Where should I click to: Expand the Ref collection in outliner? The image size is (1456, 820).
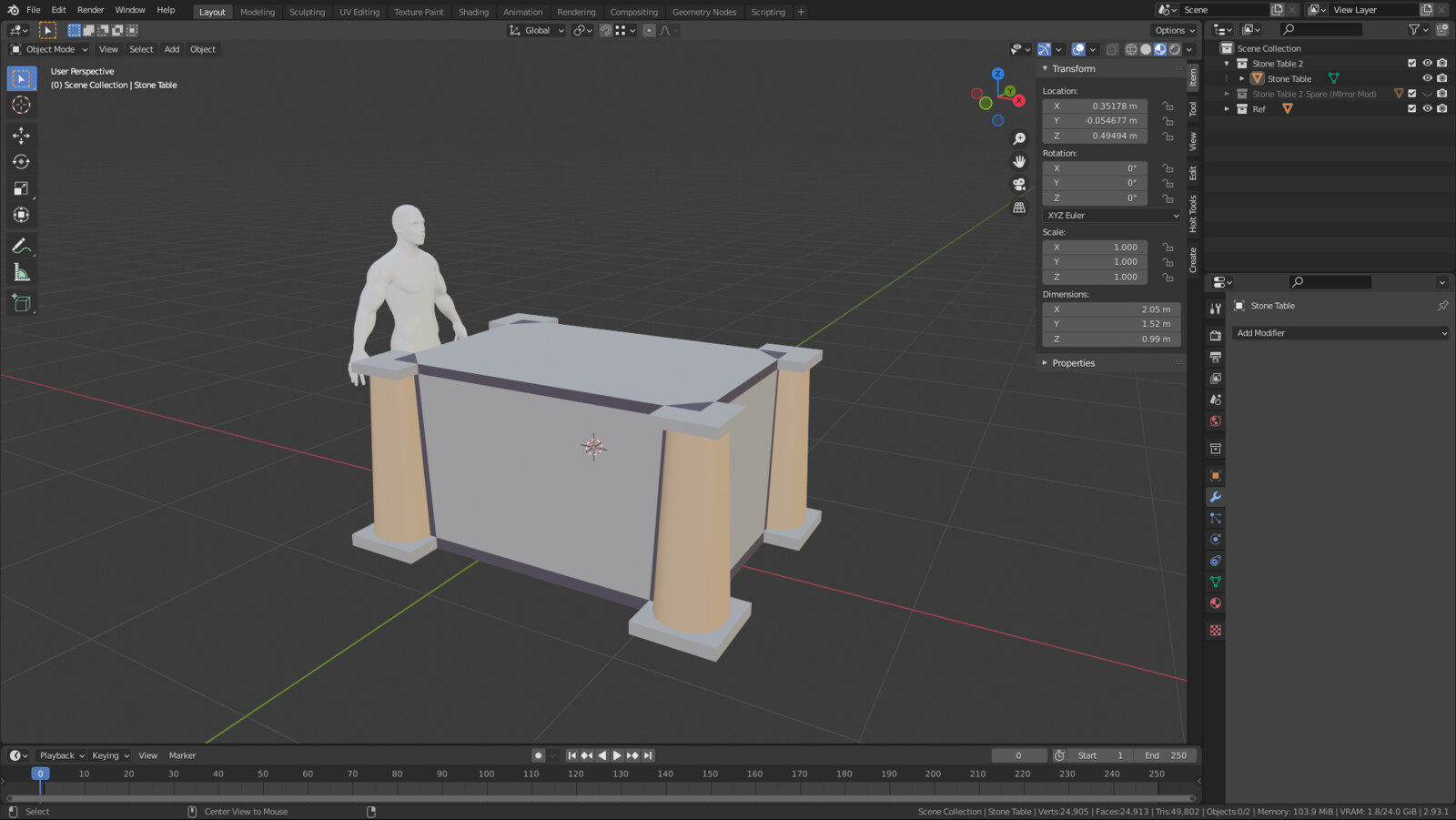[x=1227, y=109]
